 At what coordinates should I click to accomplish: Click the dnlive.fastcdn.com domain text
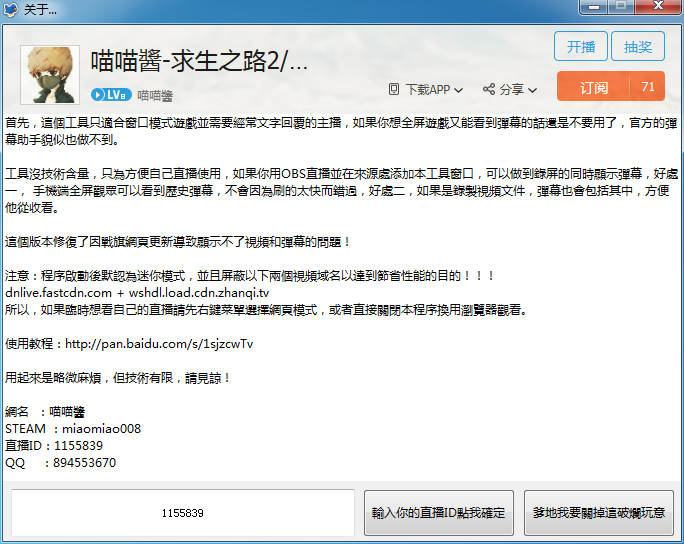[x=58, y=292]
